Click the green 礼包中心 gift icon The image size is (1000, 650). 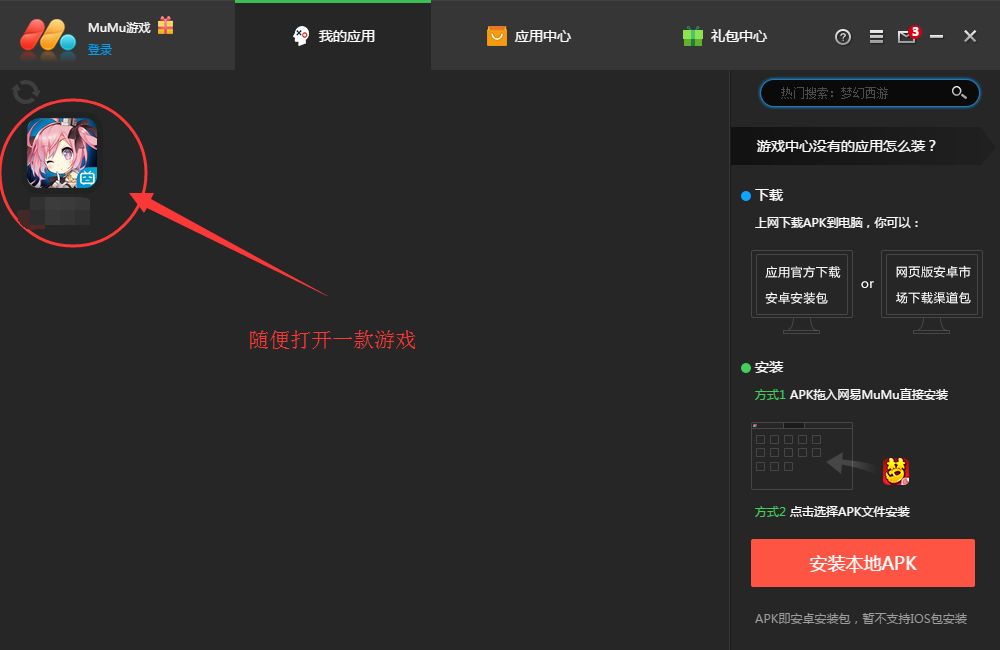(x=692, y=35)
